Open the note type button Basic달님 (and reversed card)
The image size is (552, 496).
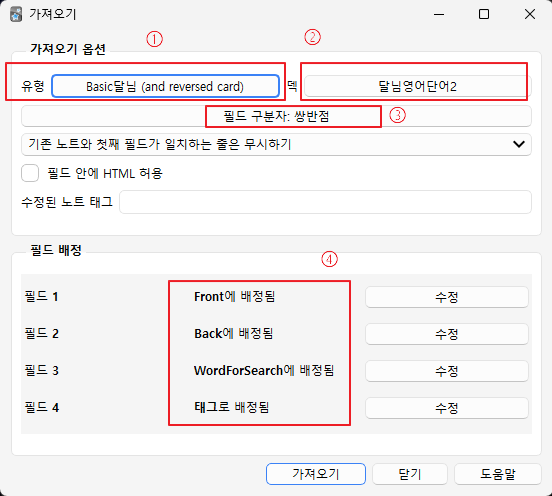coord(165,86)
